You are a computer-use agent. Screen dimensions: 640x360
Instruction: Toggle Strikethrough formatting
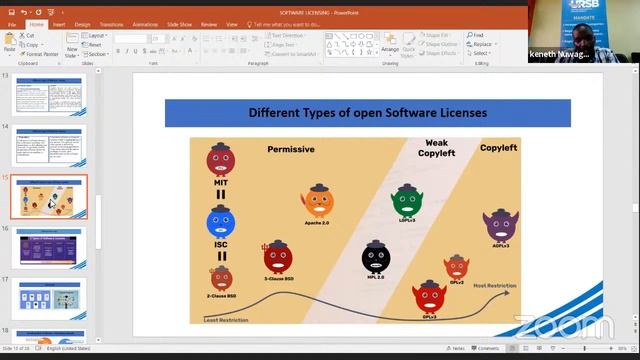coord(153,51)
